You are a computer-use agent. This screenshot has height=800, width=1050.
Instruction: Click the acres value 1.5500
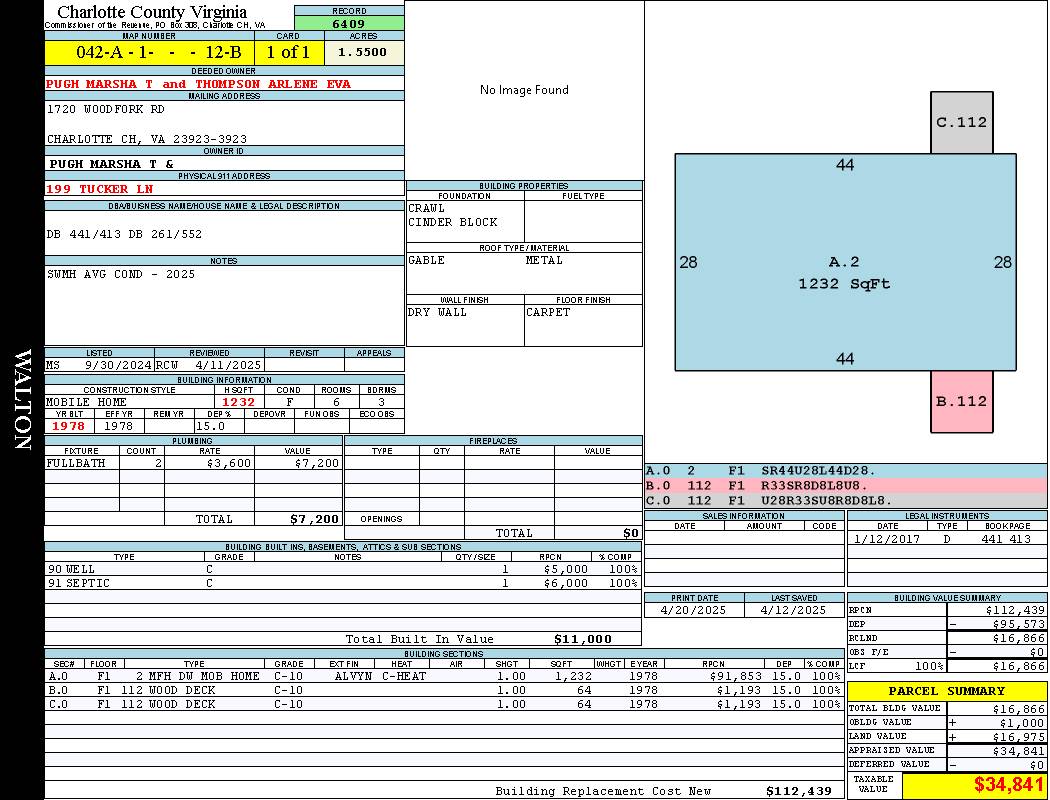click(362, 52)
